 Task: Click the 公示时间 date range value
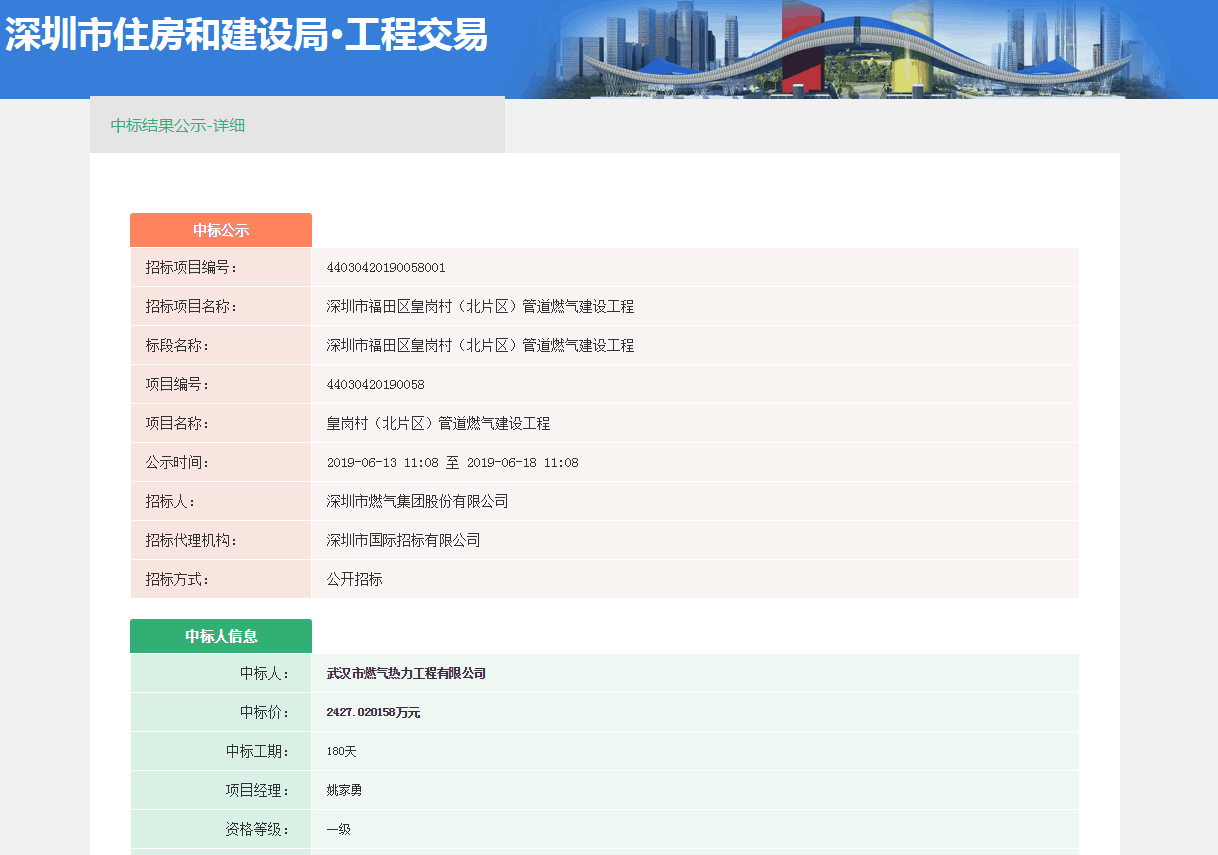tap(452, 463)
